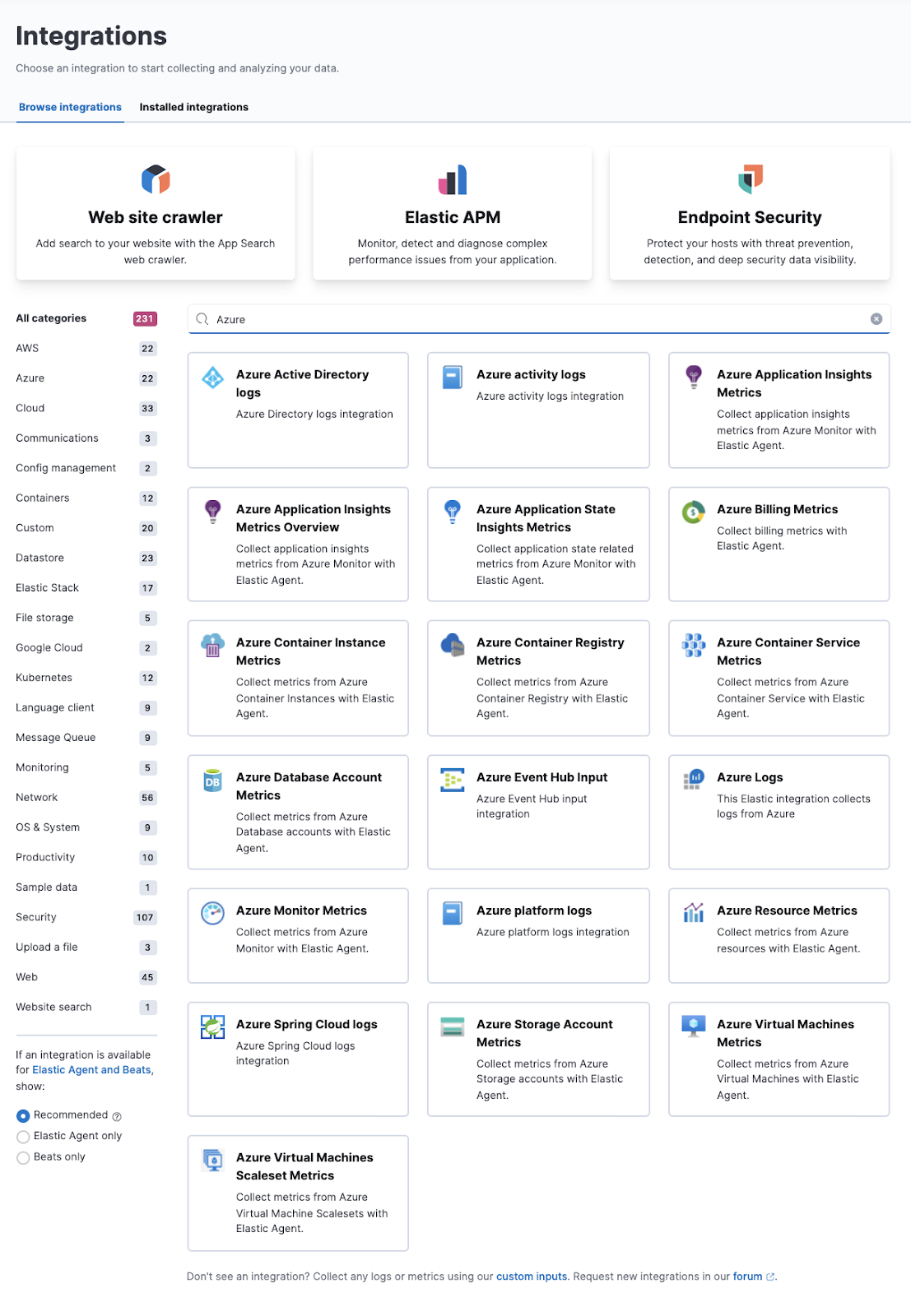
Task: Click the Azure Billing Metrics icon
Action: (x=694, y=512)
